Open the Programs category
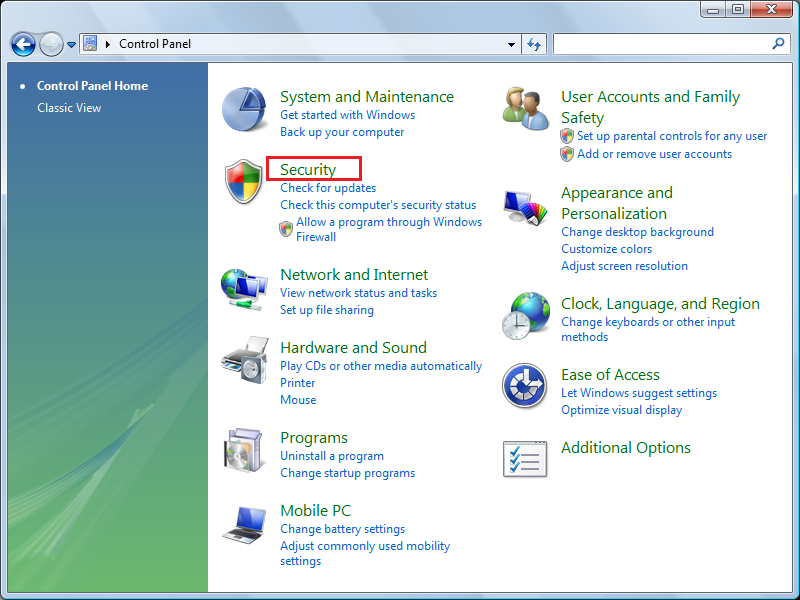This screenshot has width=800, height=600. point(314,438)
